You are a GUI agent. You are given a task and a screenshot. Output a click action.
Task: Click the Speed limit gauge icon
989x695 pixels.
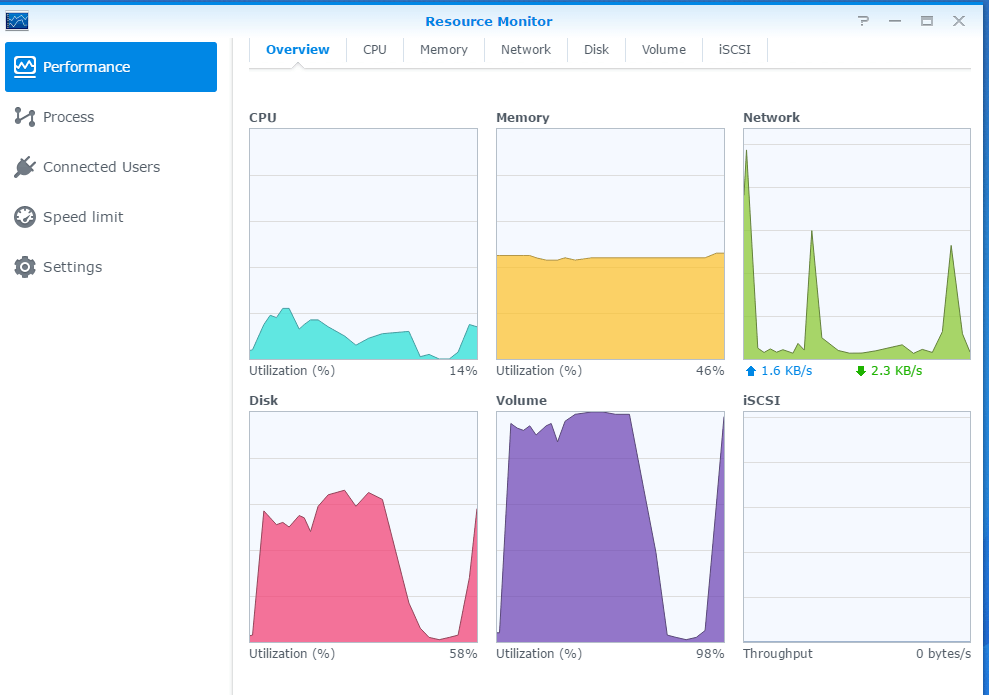25,217
